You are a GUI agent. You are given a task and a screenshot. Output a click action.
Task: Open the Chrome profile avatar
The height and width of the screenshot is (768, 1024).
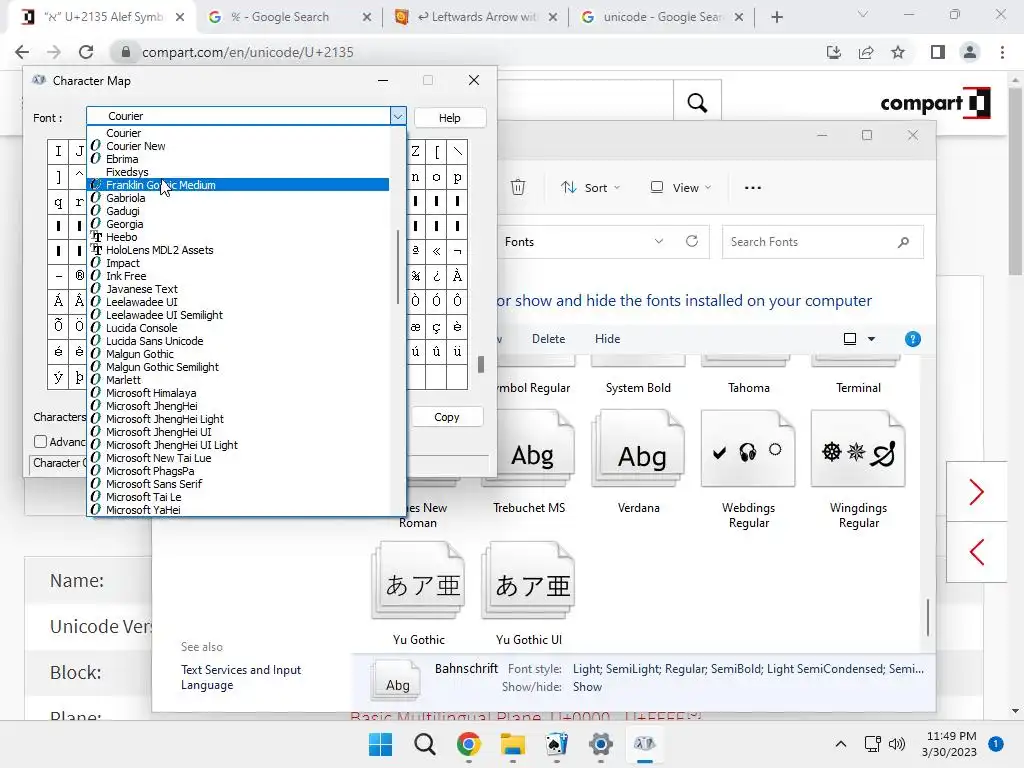(970, 52)
